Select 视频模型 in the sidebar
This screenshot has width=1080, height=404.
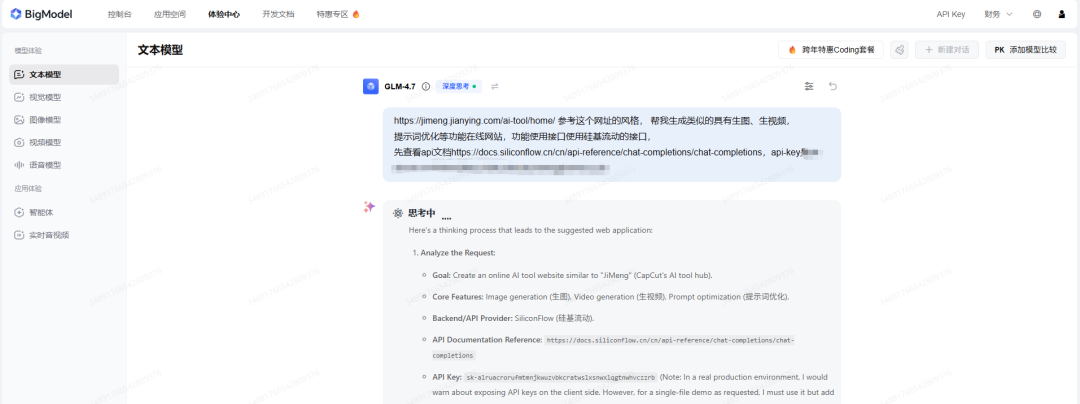pos(64,142)
